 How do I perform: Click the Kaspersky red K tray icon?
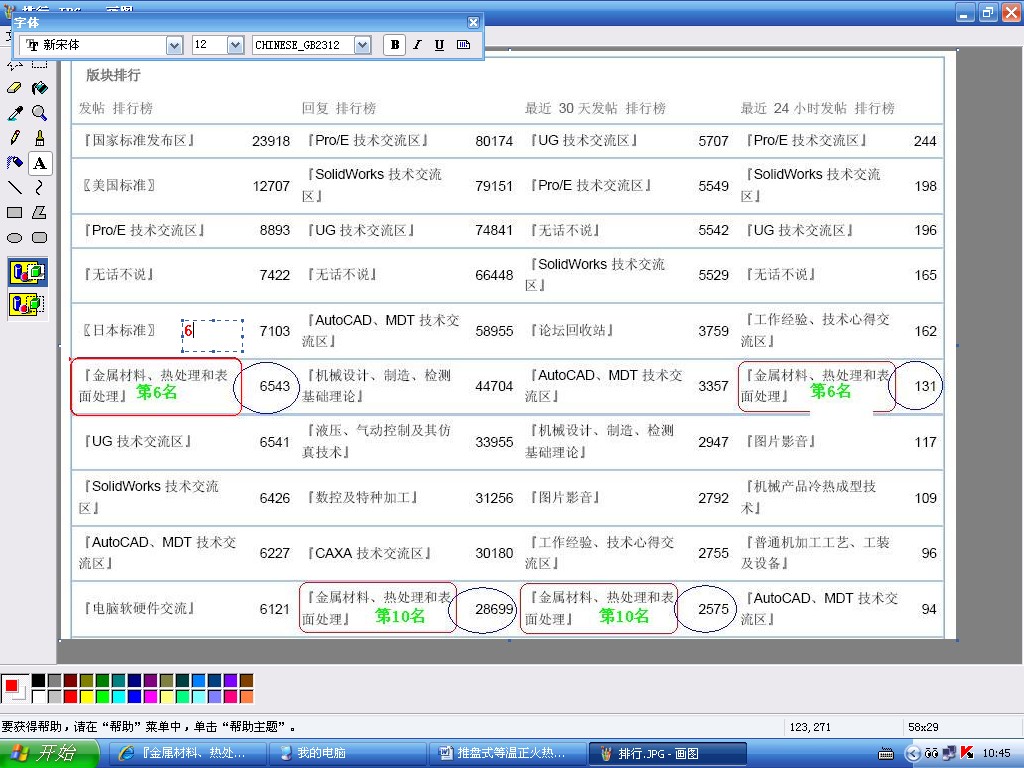coord(967,753)
